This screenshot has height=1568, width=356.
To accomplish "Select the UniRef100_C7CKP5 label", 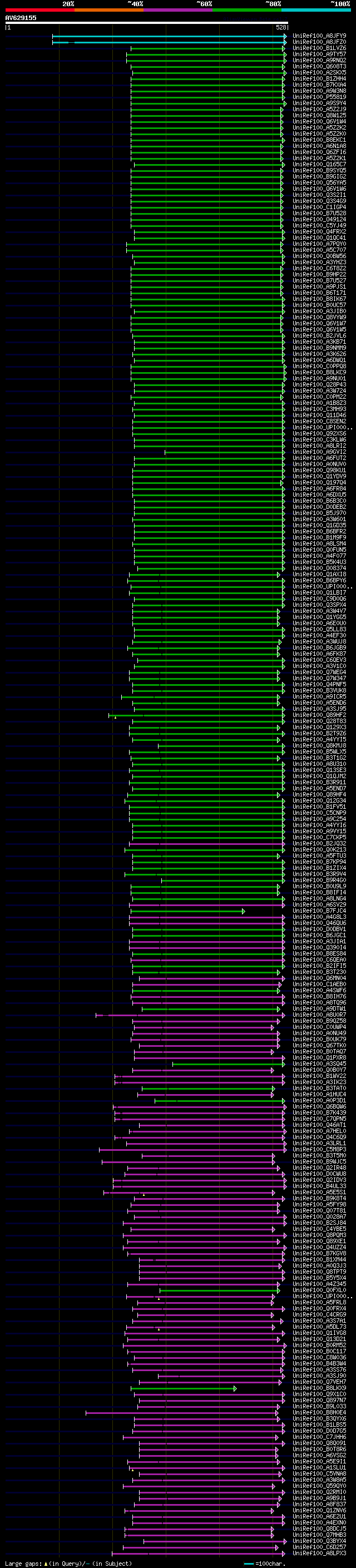I will coord(319,837).
